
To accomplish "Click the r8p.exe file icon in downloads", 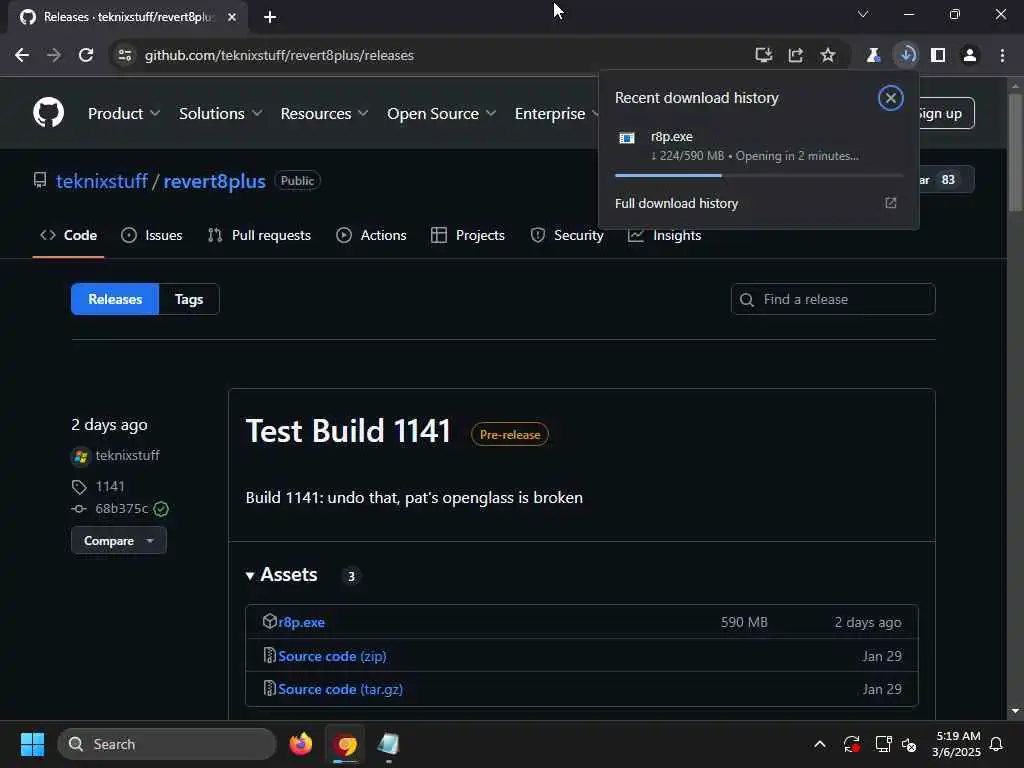I will click(627, 138).
